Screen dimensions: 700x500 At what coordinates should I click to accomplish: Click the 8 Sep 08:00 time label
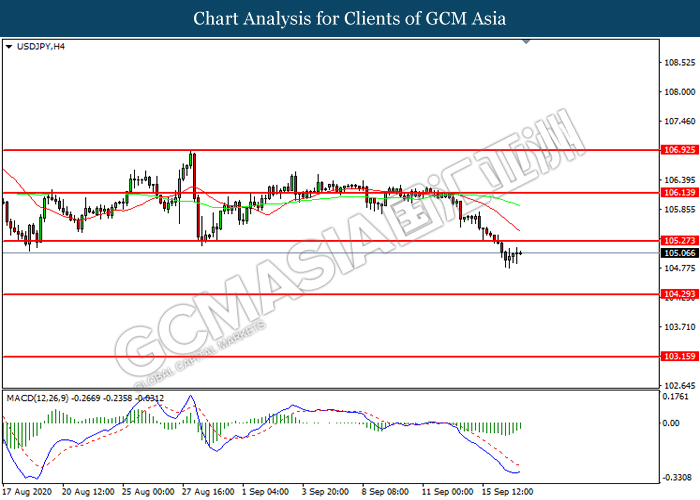(385, 492)
